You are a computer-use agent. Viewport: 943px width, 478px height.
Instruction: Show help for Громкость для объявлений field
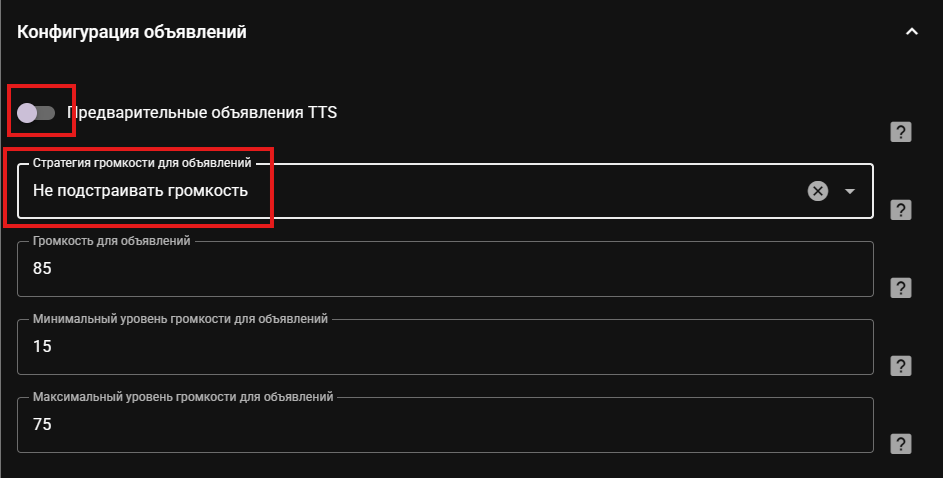click(x=900, y=288)
